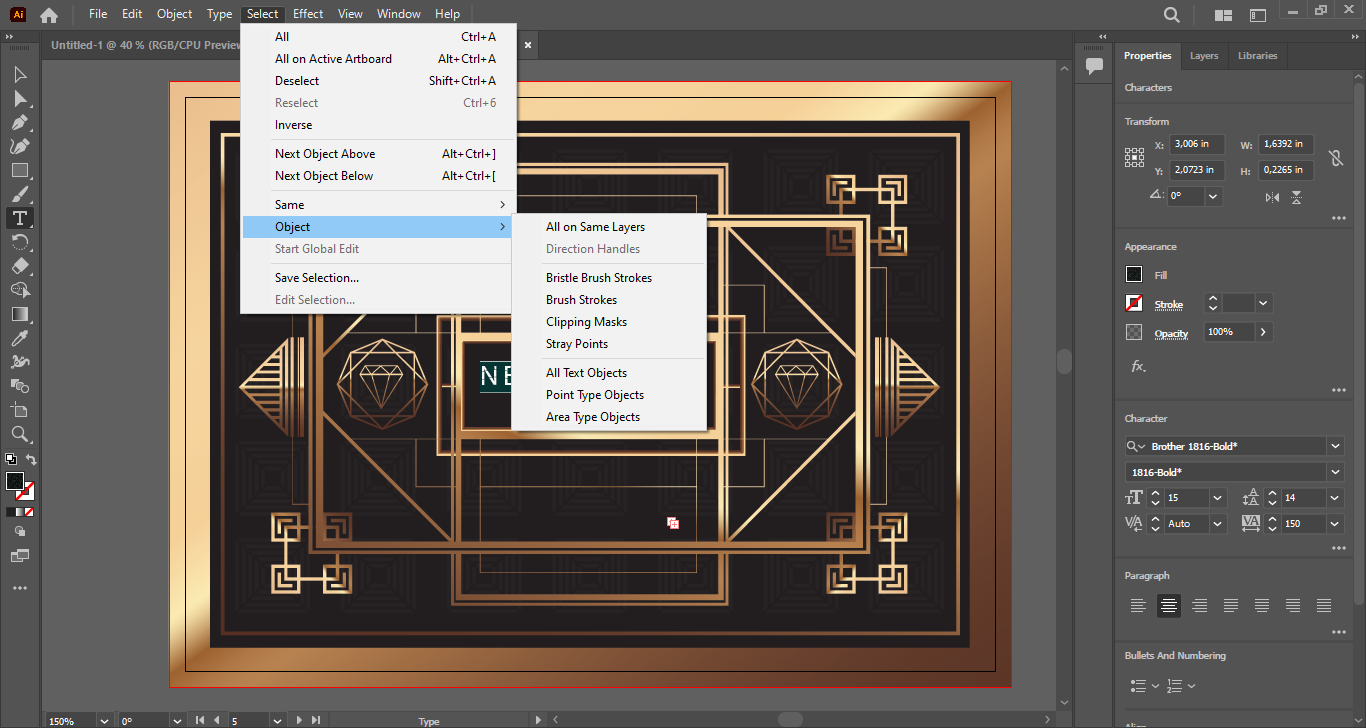Image resolution: width=1366 pixels, height=728 pixels.
Task: Toggle constrain width and height proportions
Action: tap(1335, 158)
